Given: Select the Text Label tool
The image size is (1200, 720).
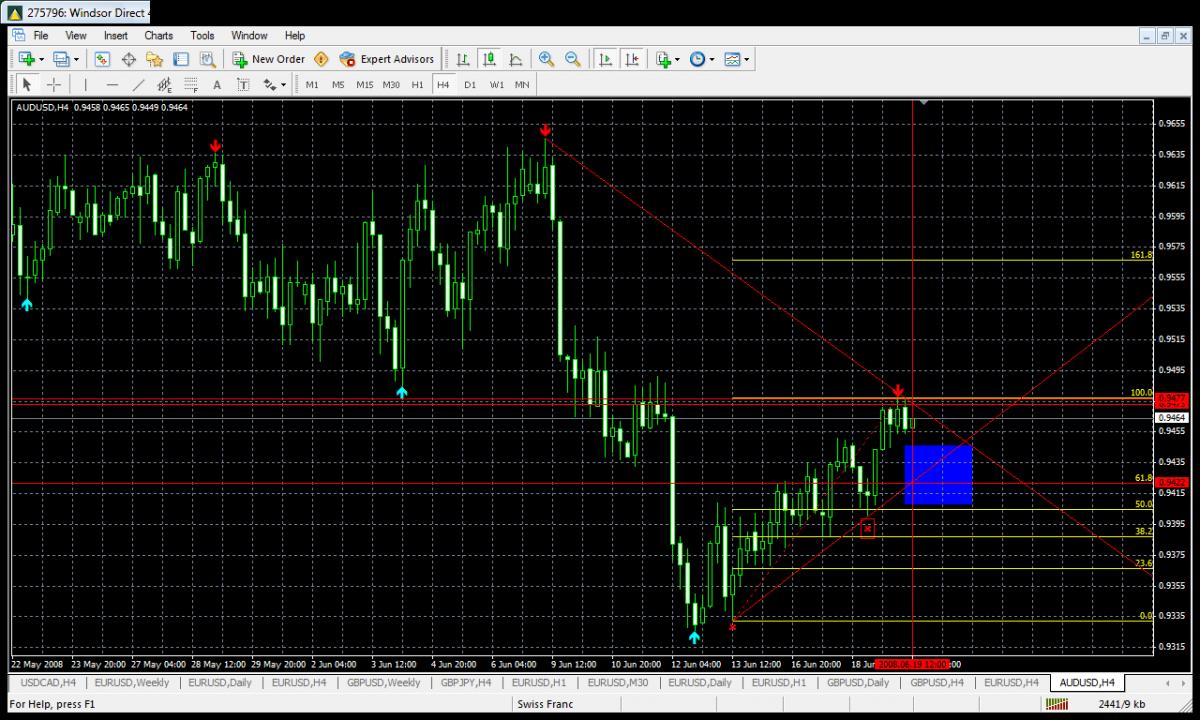Looking at the screenshot, I should click(x=243, y=85).
